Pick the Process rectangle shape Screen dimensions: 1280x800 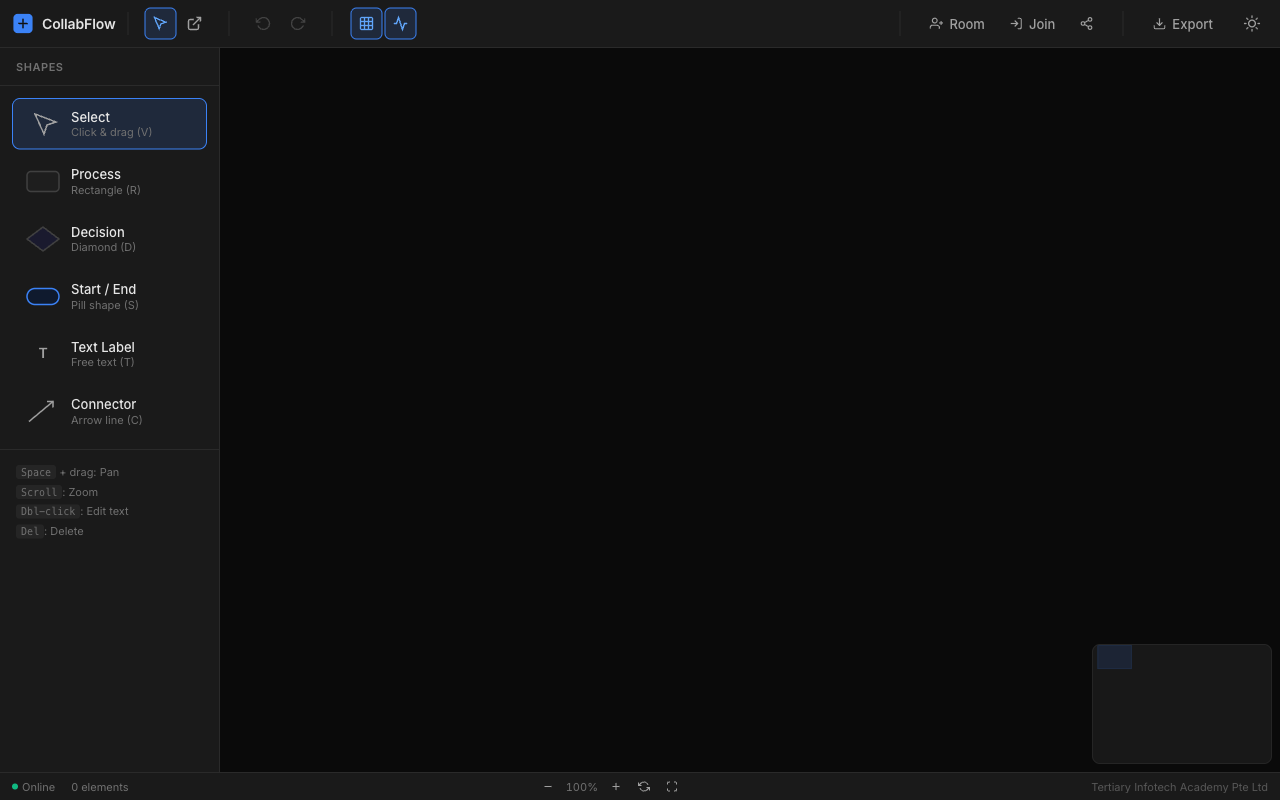110,181
